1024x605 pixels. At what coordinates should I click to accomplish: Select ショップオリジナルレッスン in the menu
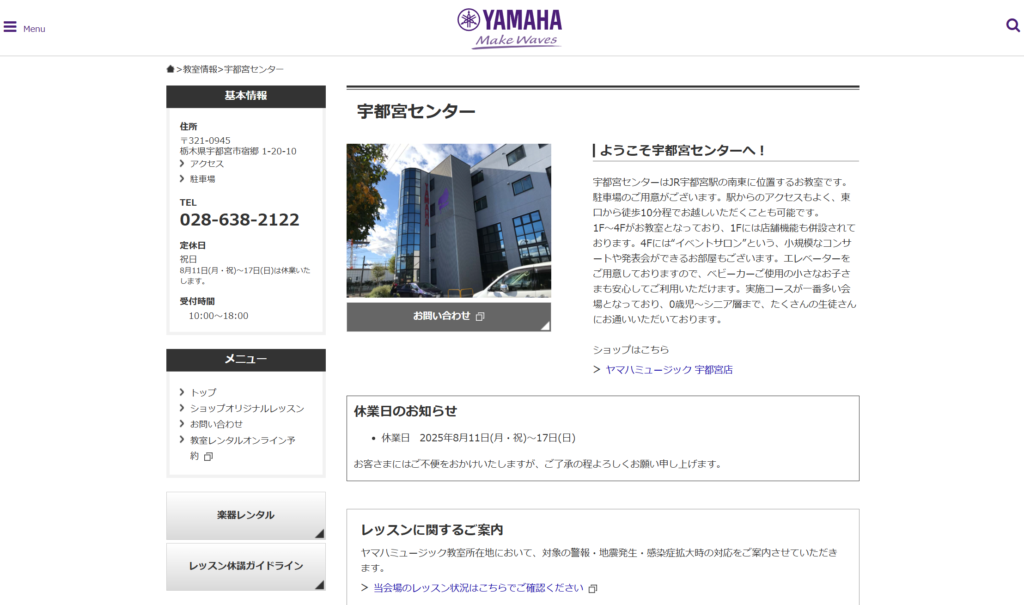[247, 408]
